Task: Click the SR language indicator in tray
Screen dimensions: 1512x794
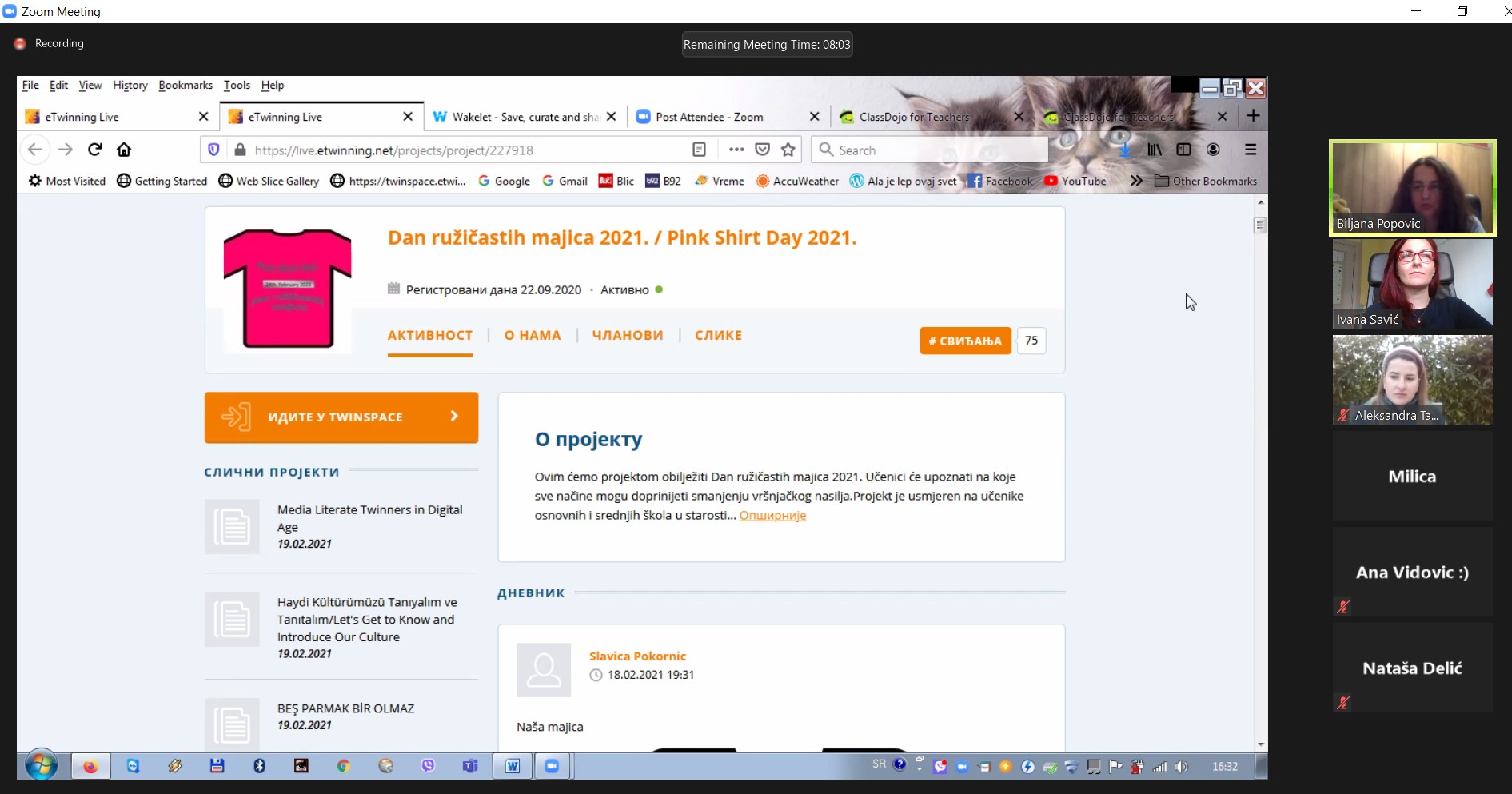Action: click(x=879, y=764)
